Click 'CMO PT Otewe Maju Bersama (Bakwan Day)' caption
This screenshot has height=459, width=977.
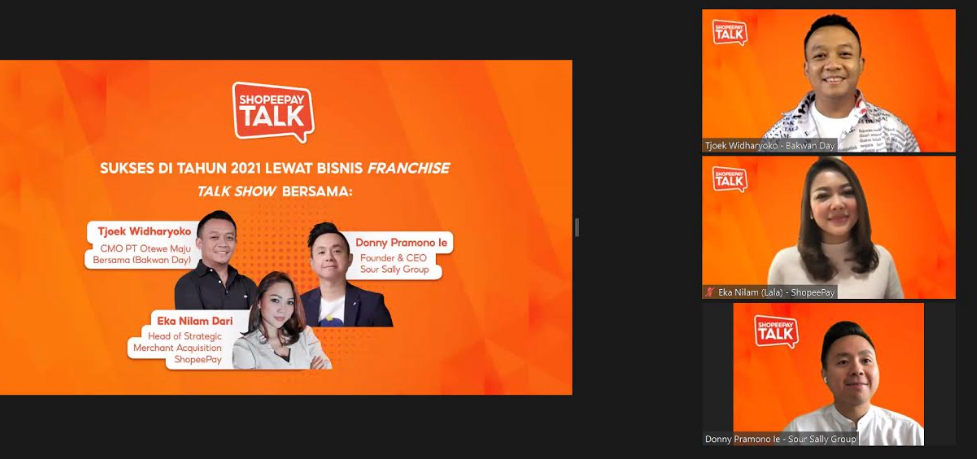tap(144, 255)
